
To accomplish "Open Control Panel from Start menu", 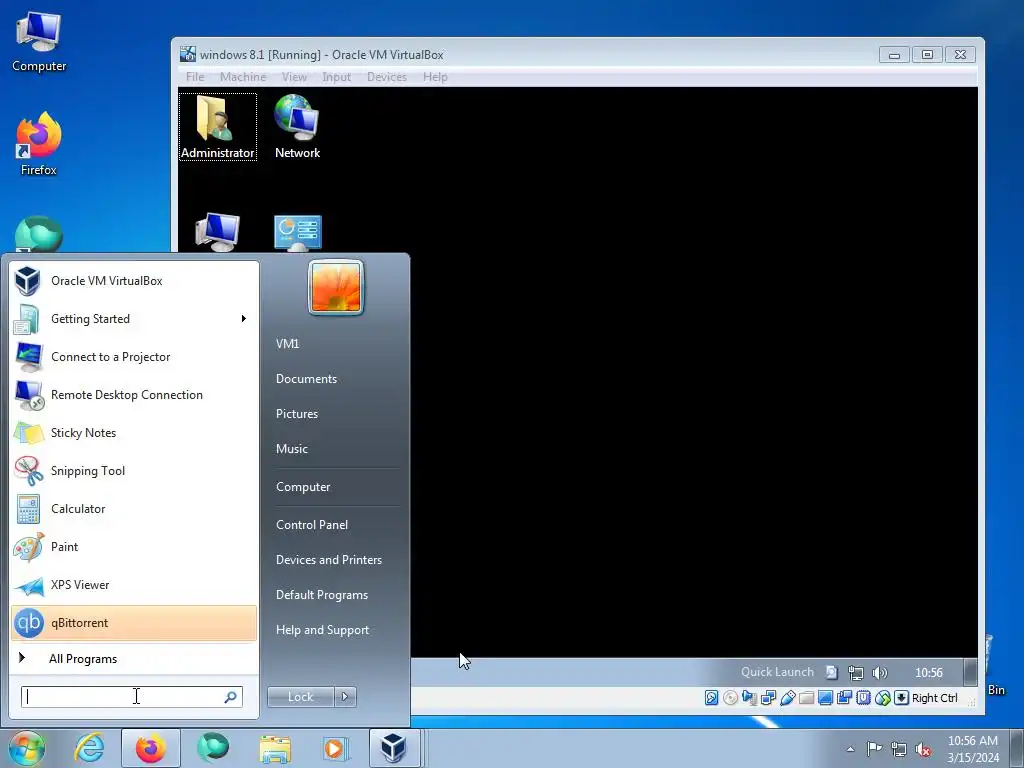I will (312, 525).
